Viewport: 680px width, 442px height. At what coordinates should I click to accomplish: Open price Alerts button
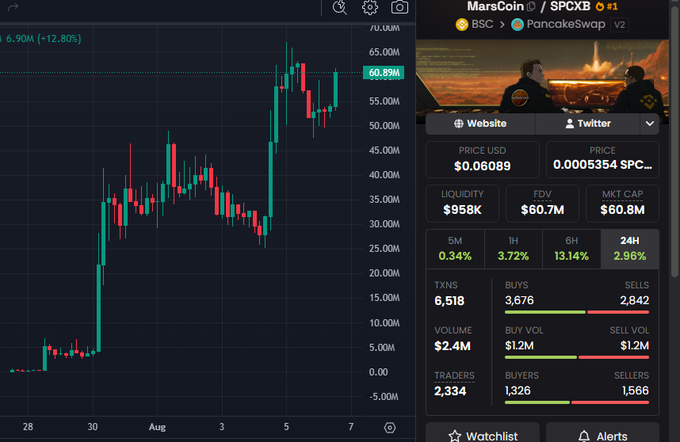tap(602, 434)
